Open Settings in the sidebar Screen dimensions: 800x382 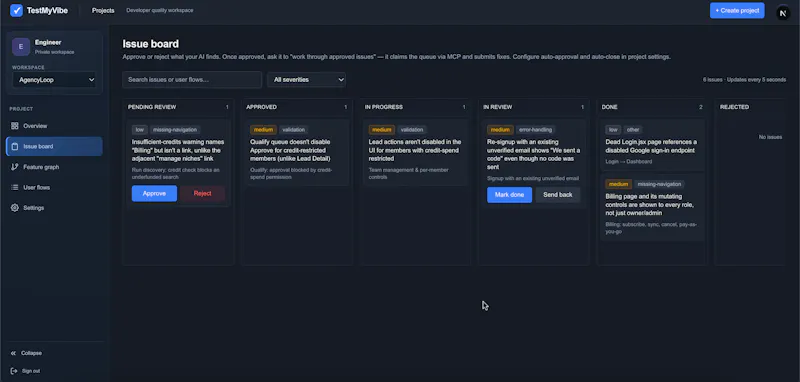(x=54, y=208)
